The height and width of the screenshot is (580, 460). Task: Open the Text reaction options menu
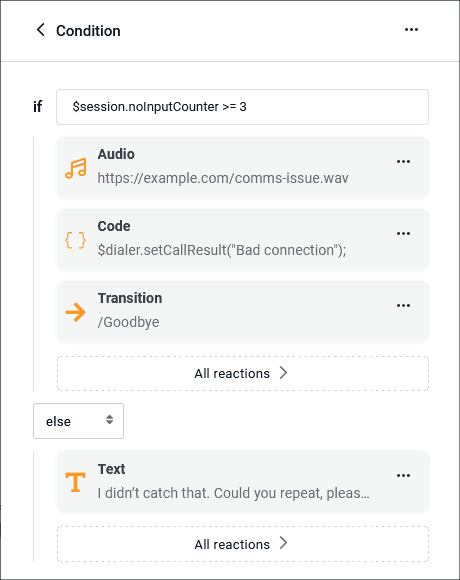pos(403,476)
